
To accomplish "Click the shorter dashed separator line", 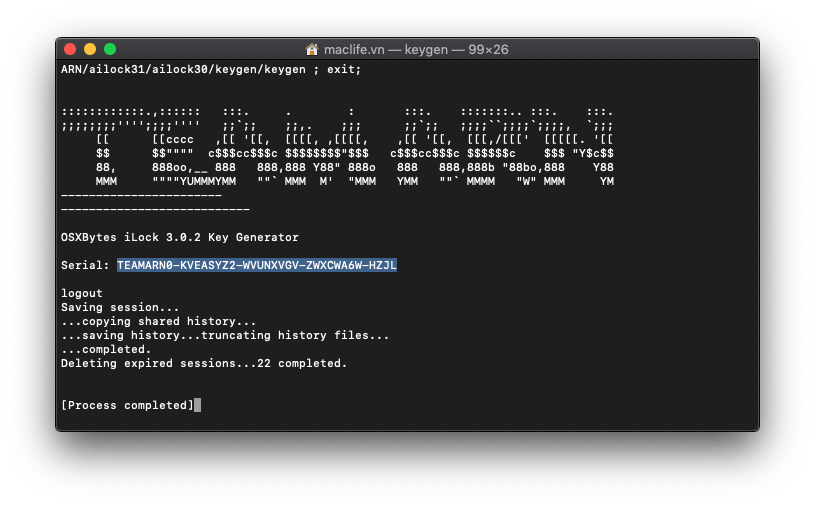I will [x=141, y=195].
